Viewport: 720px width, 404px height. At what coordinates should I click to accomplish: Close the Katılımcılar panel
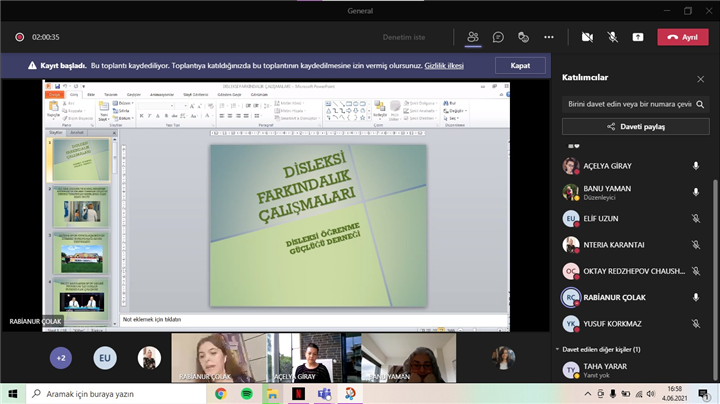pos(700,78)
